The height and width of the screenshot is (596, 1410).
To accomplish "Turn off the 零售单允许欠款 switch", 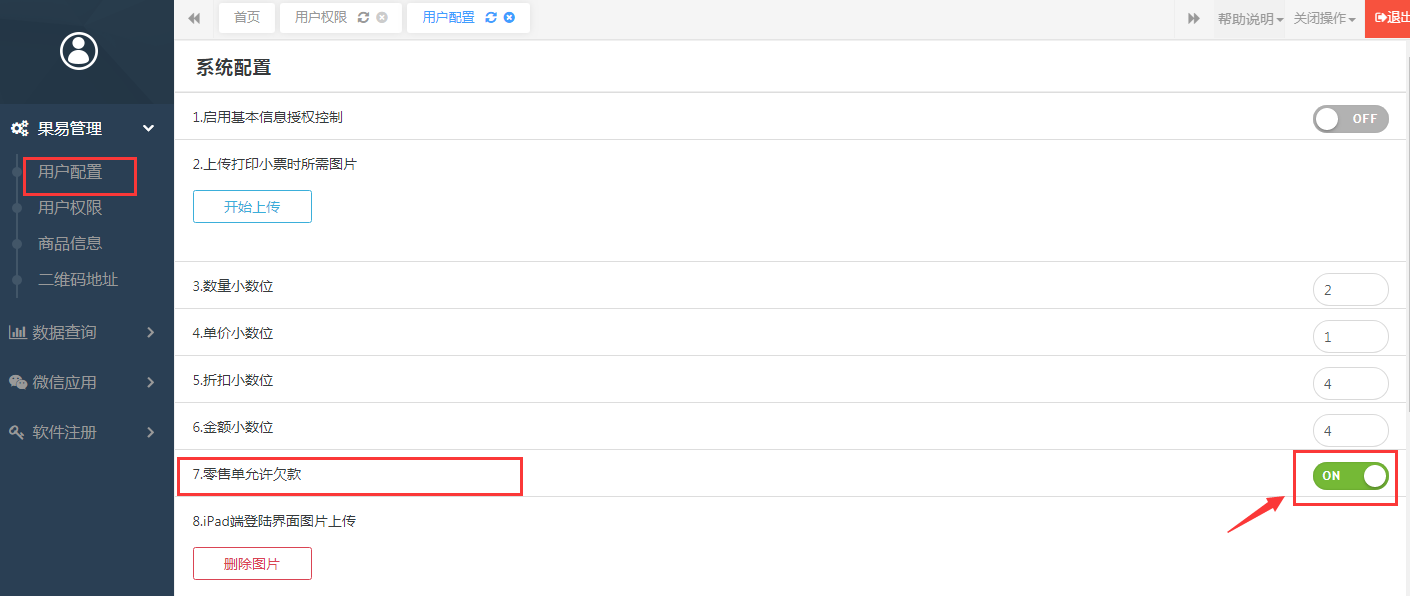I will 1351,476.
